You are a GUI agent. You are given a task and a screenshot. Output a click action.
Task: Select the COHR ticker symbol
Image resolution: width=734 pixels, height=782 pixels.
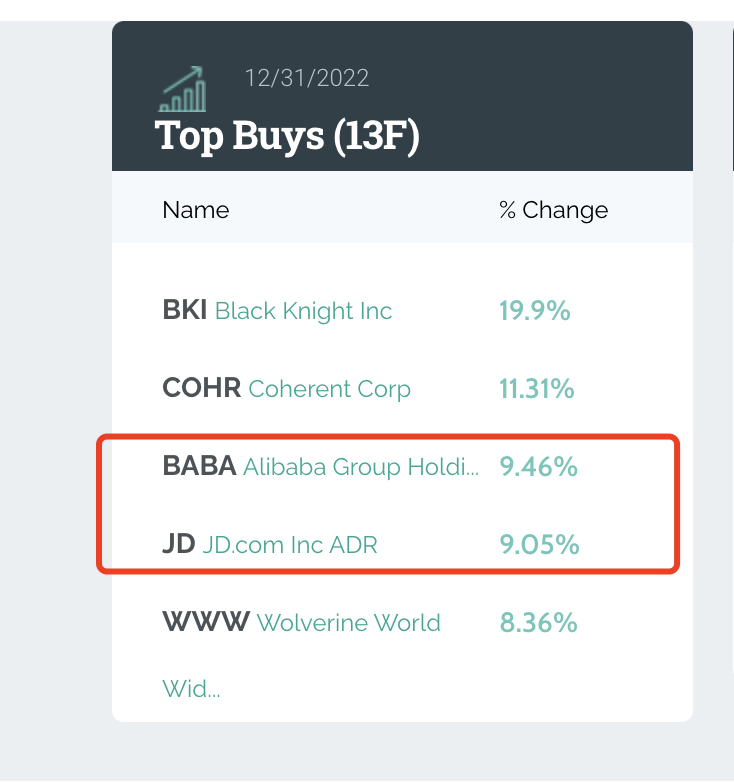click(201, 389)
